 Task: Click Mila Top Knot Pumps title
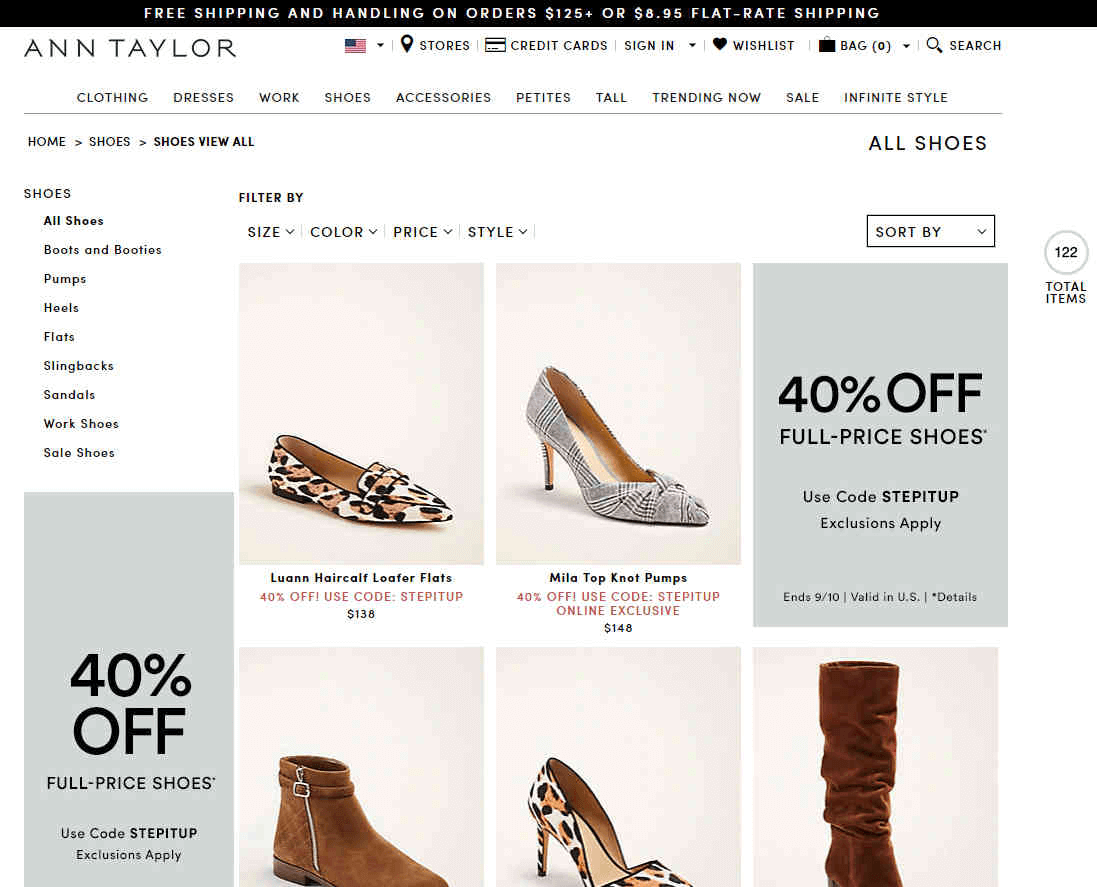(618, 578)
